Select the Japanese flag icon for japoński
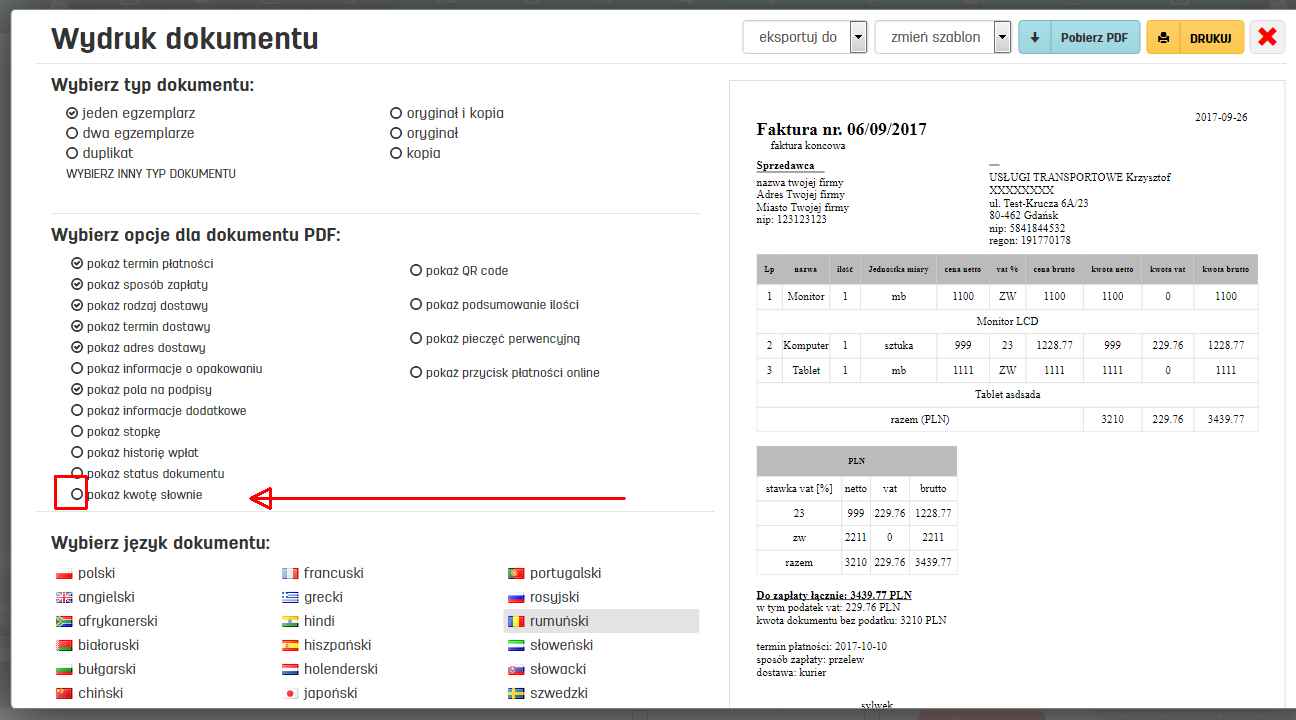The width and height of the screenshot is (1296, 720). click(x=290, y=693)
